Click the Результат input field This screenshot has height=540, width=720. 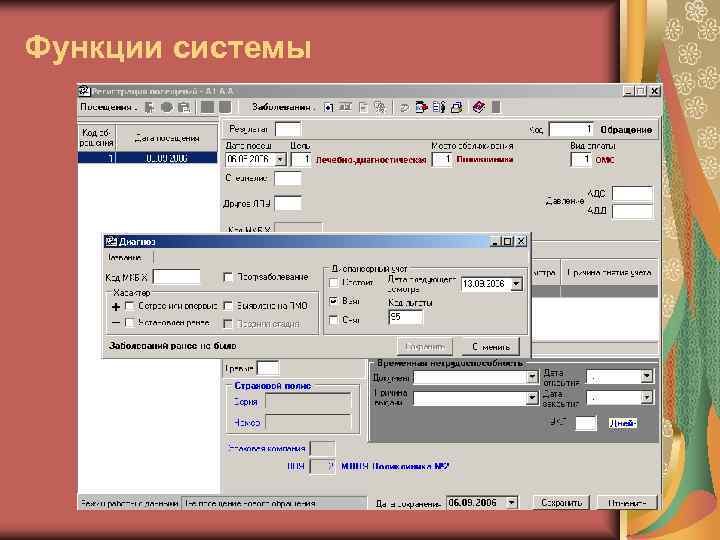pos(288,129)
